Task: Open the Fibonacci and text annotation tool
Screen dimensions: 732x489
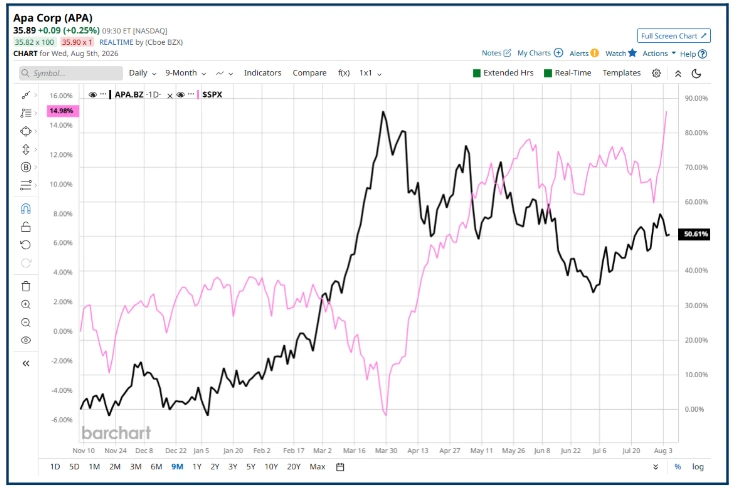Action: 26,113
